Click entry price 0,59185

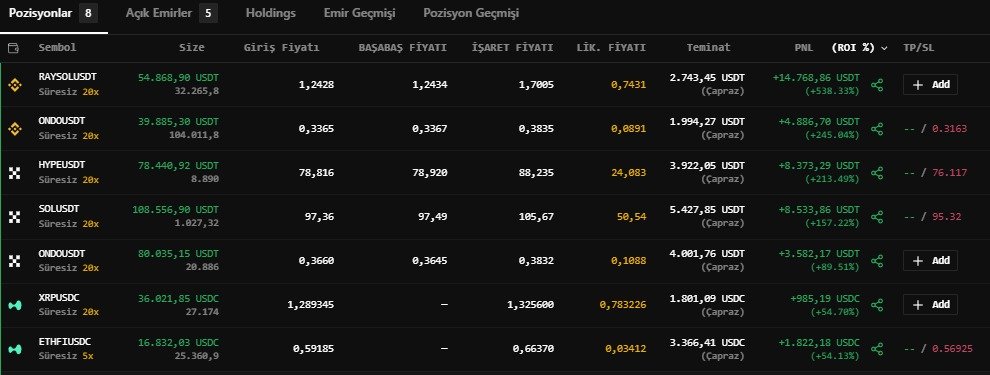[x=313, y=348]
